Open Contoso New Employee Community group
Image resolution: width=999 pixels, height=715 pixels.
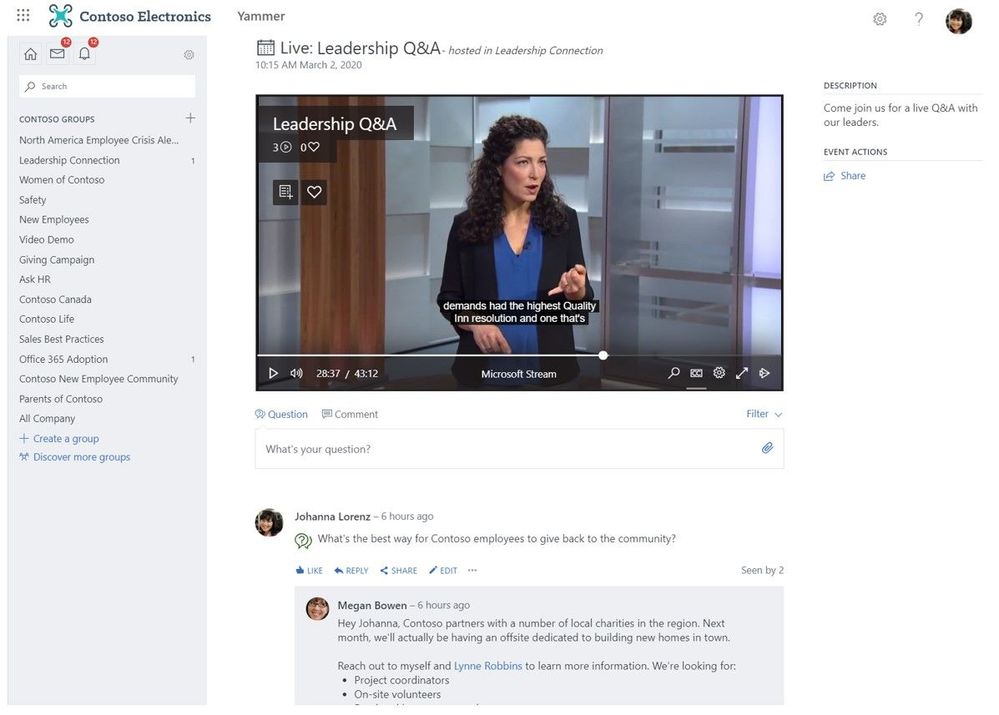coord(99,379)
